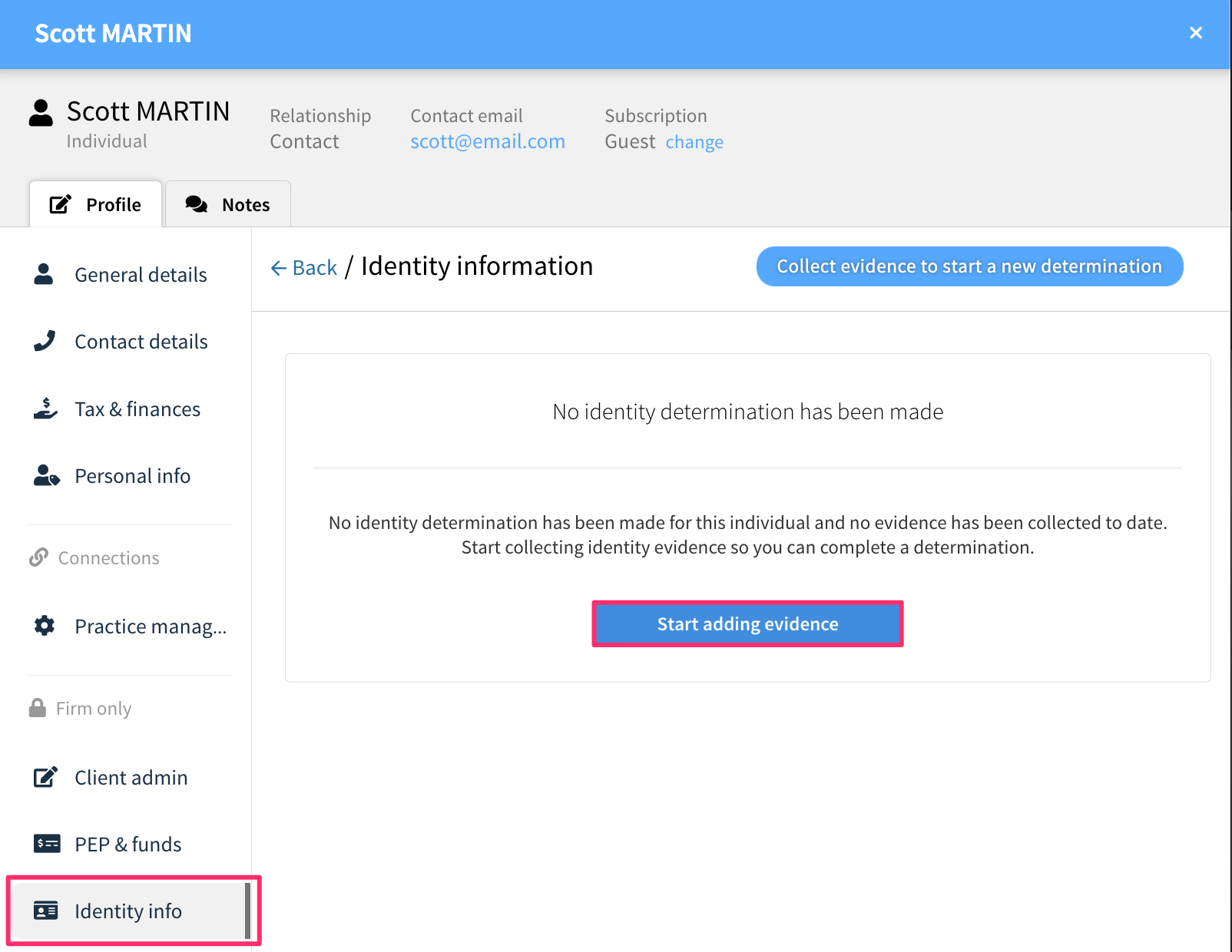1232x952 pixels.
Task: Select the Connections heading
Action: pyautogui.click(x=109, y=558)
